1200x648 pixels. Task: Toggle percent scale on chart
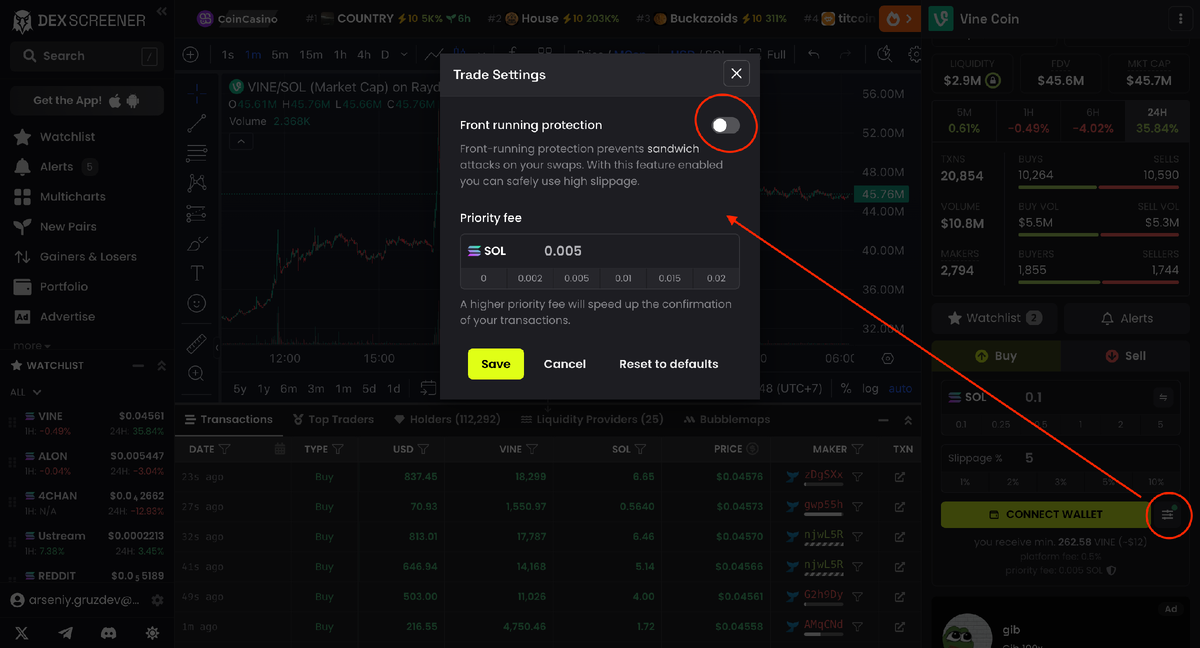(846, 388)
